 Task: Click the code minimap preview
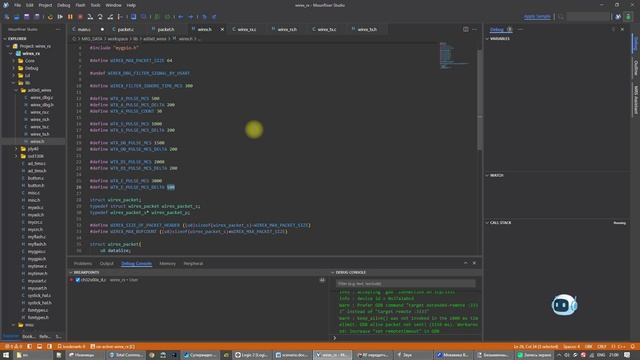[x=454, y=56]
